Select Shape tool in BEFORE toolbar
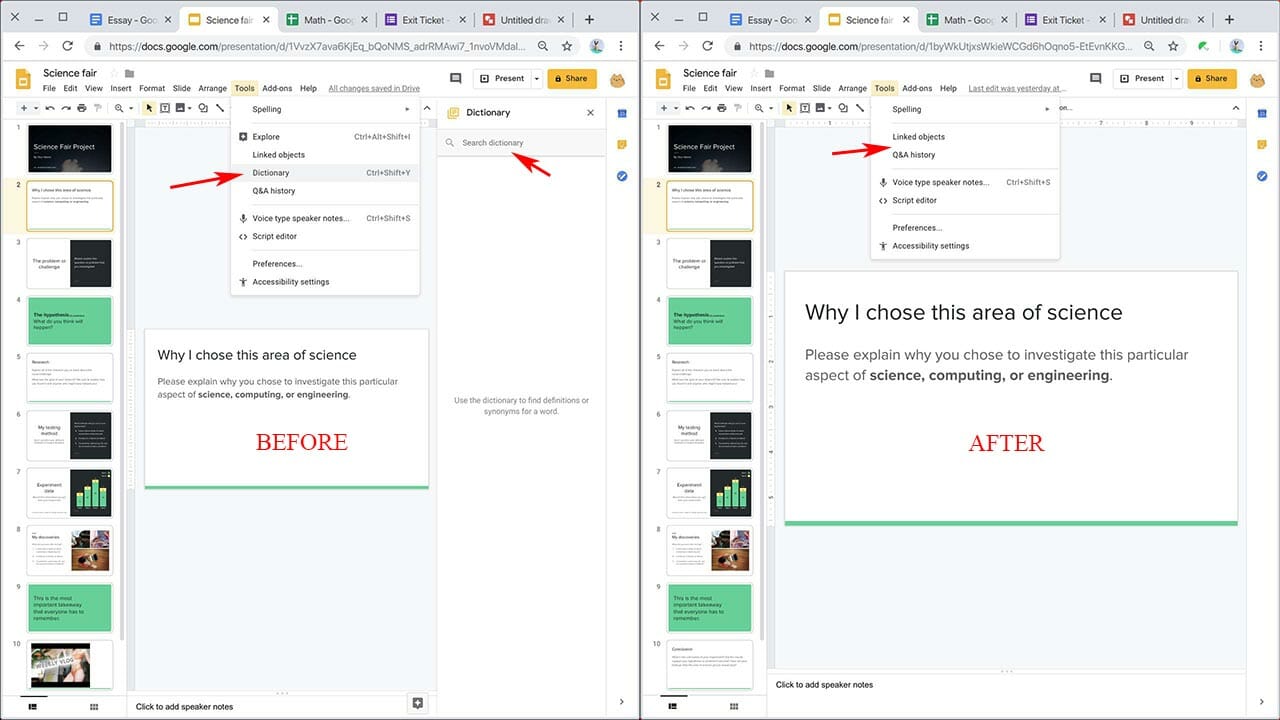The height and width of the screenshot is (720, 1280). tap(203, 108)
